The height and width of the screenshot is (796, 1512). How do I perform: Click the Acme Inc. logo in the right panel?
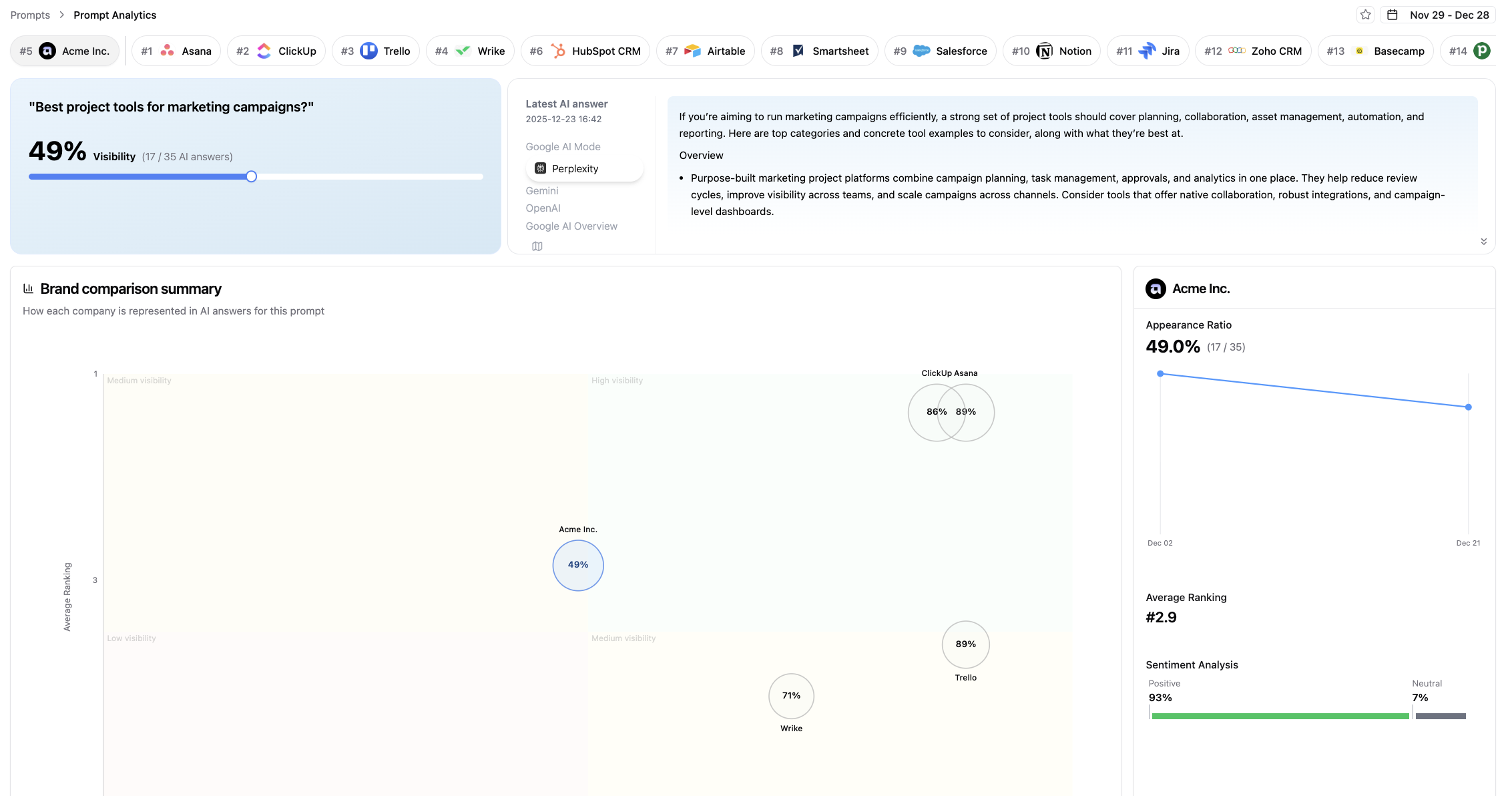click(x=1156, y=288)
